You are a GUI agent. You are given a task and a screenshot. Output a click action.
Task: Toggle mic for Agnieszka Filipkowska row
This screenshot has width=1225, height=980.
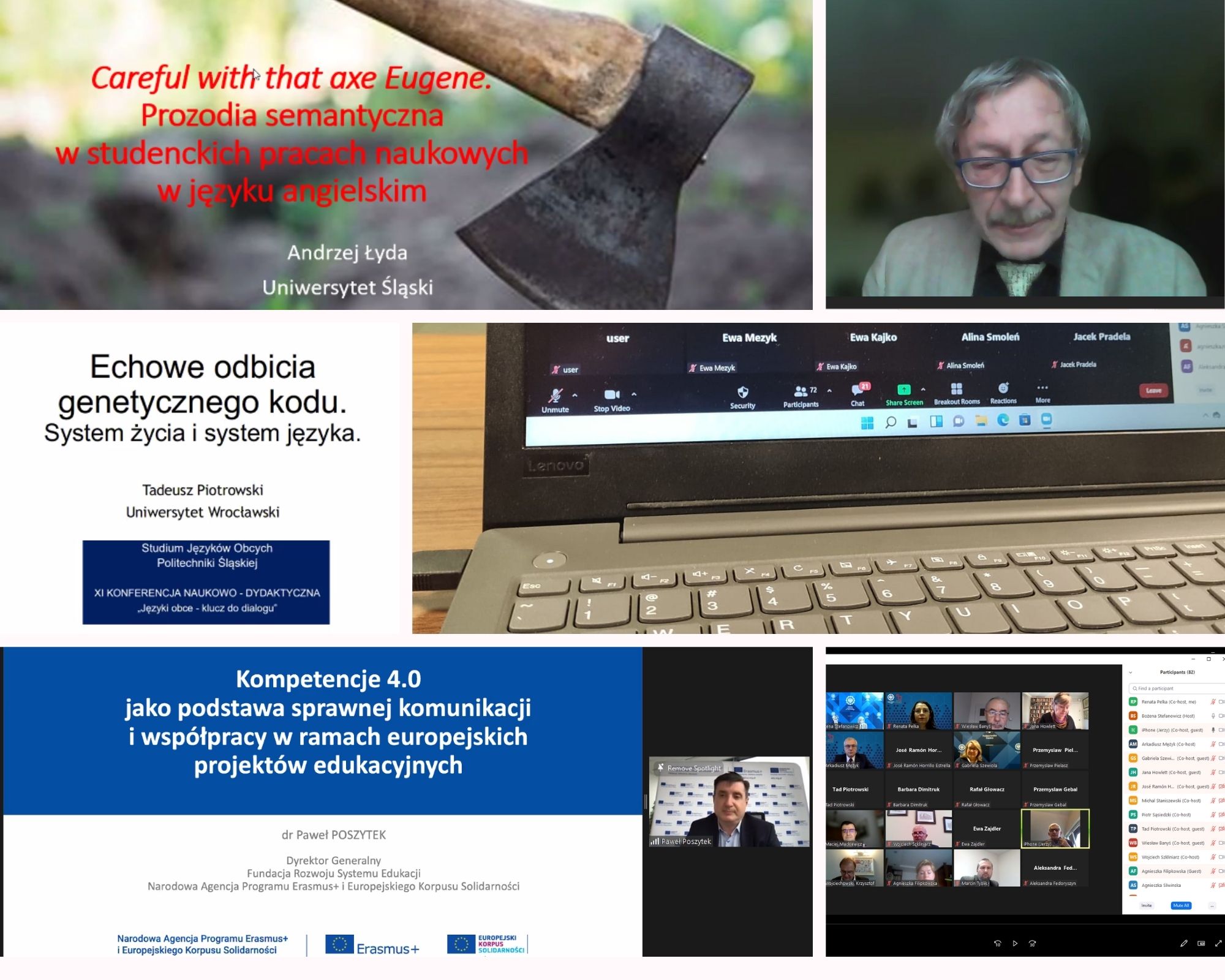pyautogui.click(x=1213, y=871)
